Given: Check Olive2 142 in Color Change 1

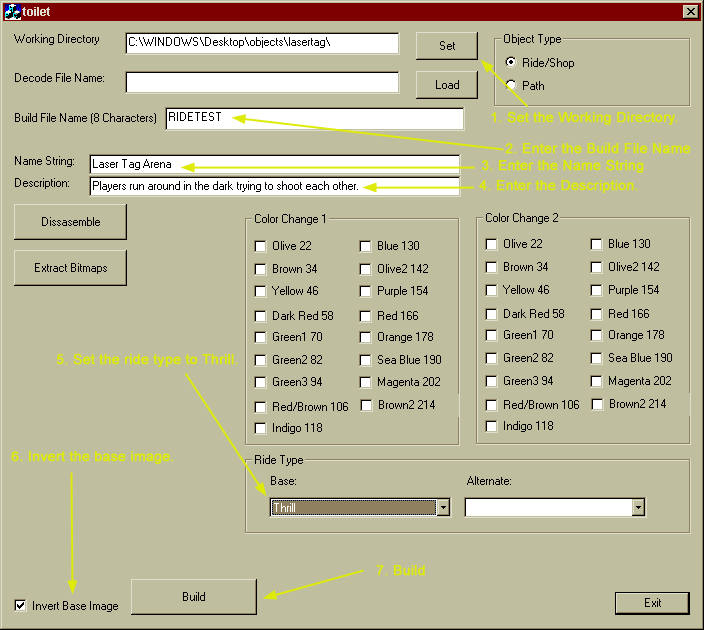Looking at the screenshot, I should click(x=365, y=269).
